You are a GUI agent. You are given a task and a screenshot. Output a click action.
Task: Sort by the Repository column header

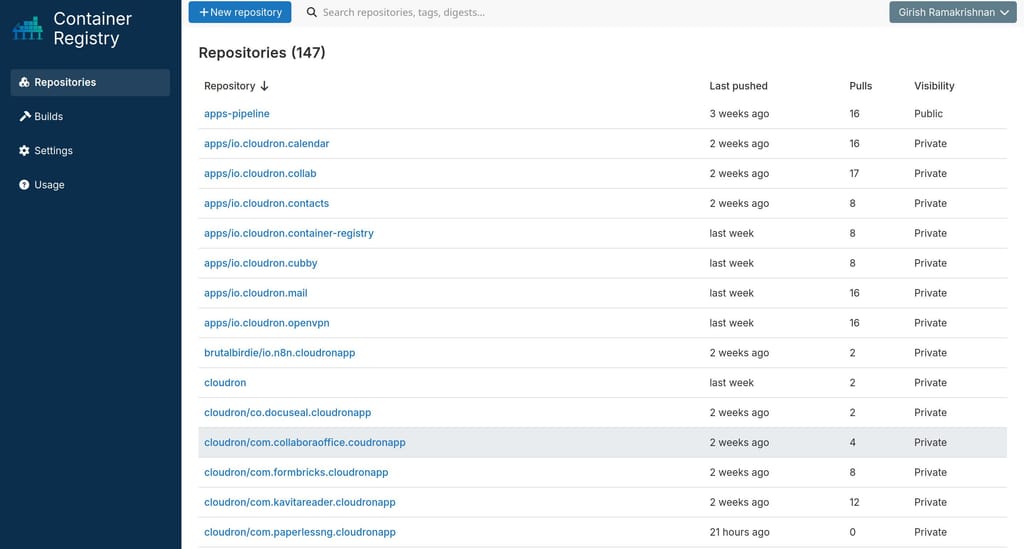coord(229,86)
